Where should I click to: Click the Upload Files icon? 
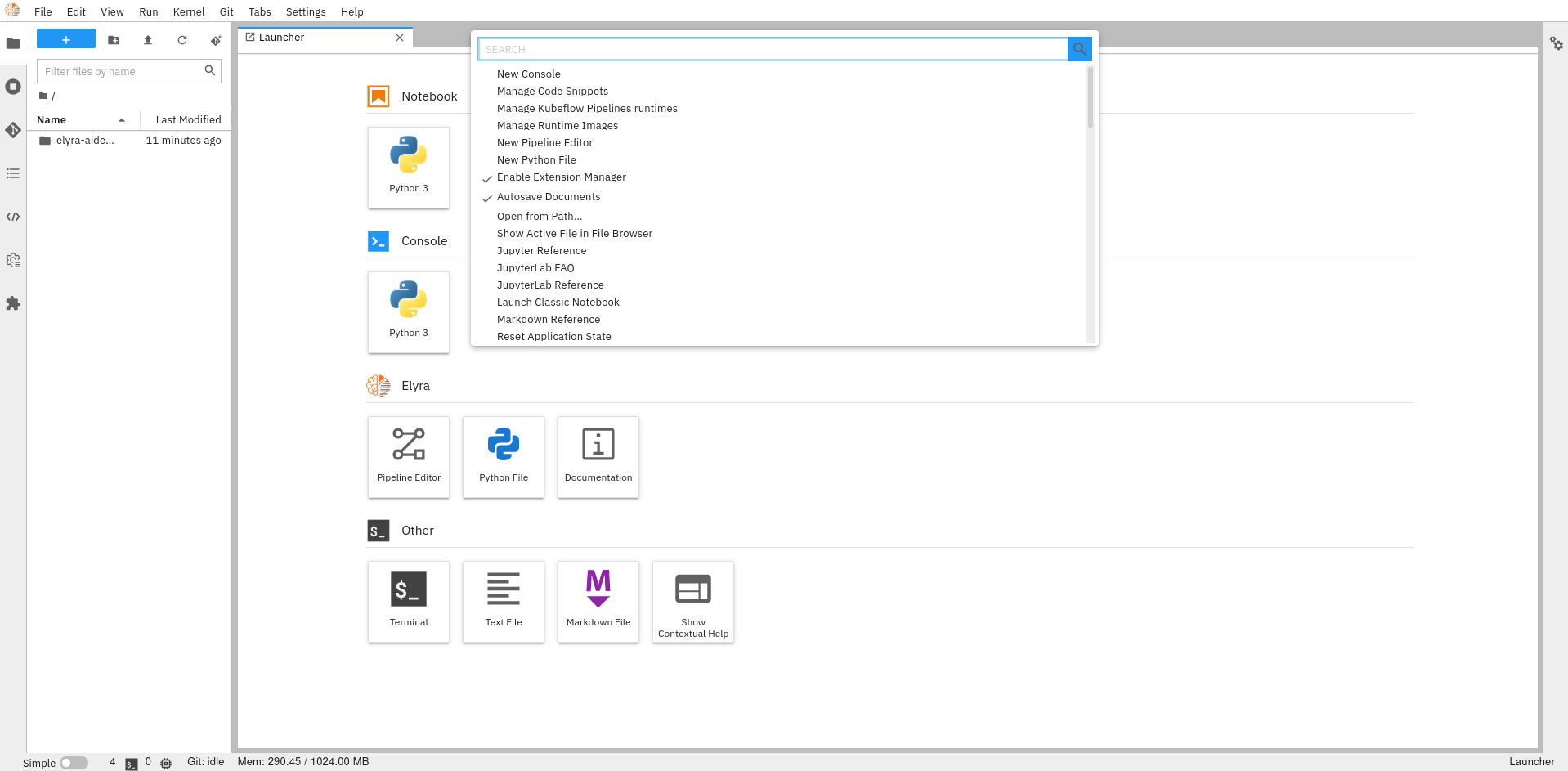tap(148, 39)
